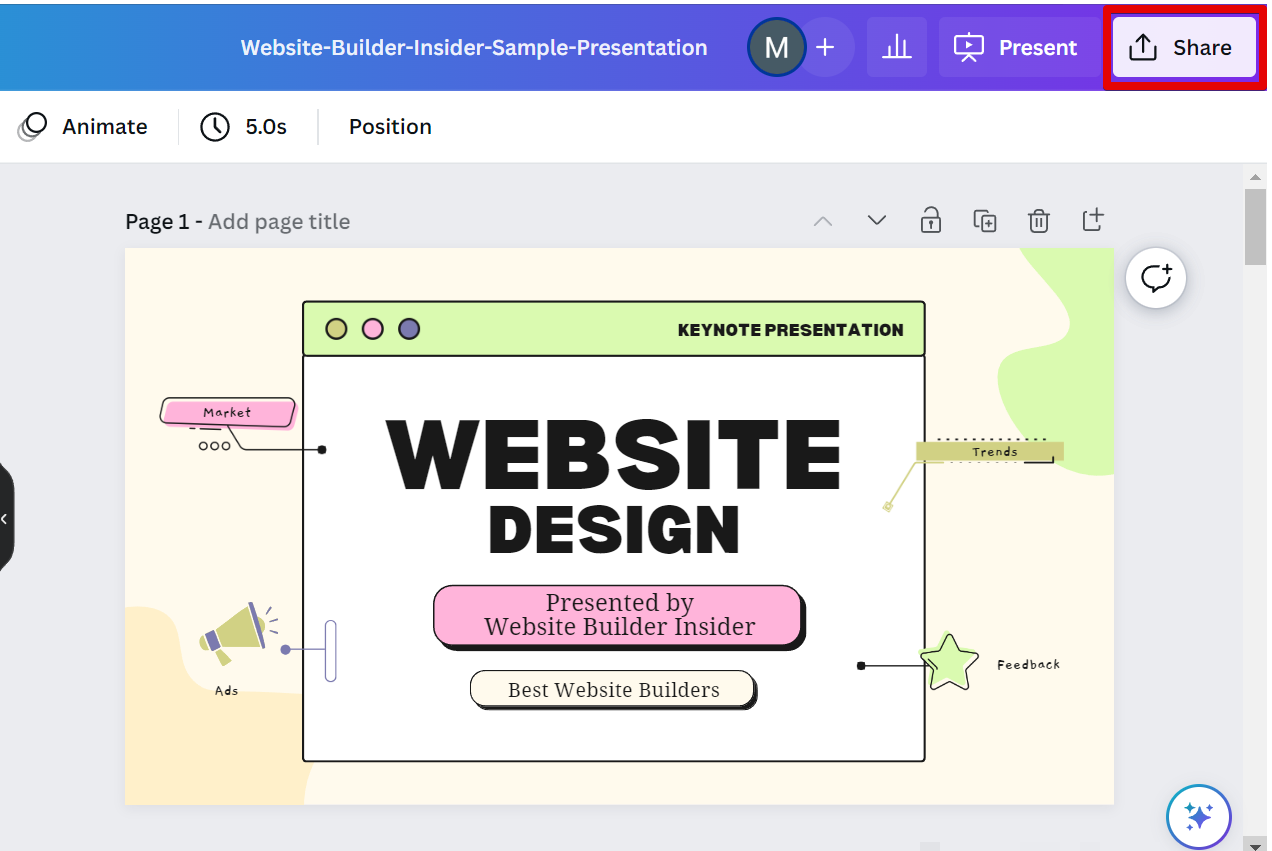Click the vertical scrollbar thumb
The image size is (1272, 851).
point(1255,227)
